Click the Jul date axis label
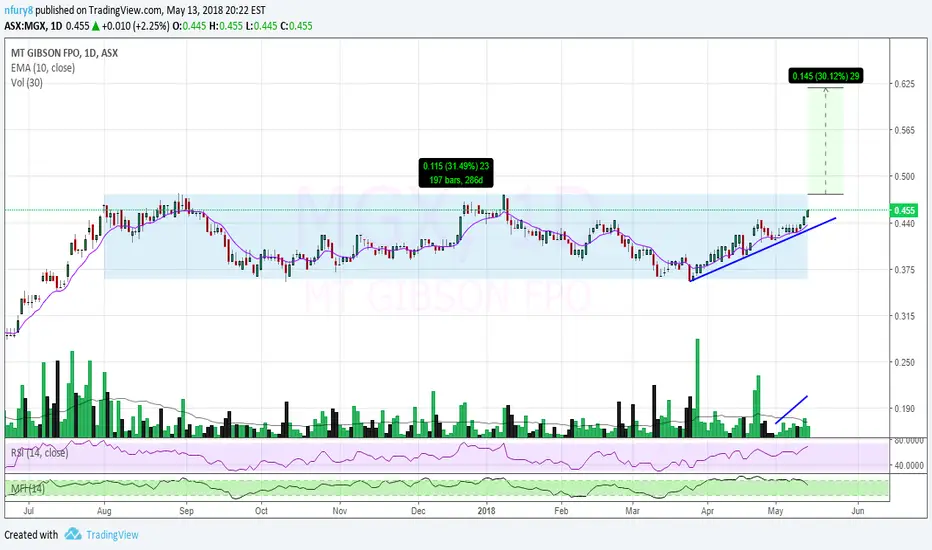932x550 pixels. click(x=29, y=511)
